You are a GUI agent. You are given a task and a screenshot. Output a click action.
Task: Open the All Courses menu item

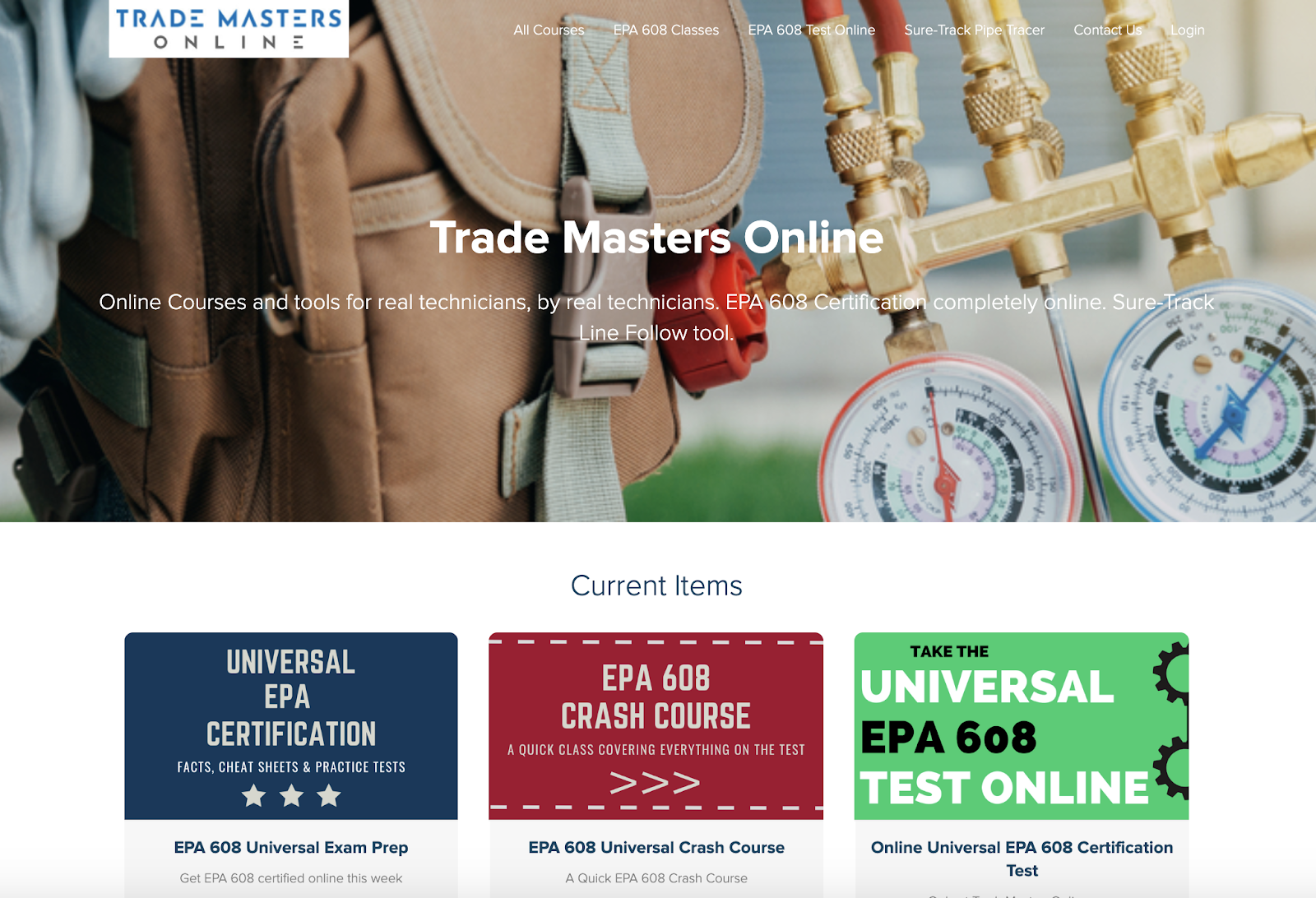coord(549,30)
